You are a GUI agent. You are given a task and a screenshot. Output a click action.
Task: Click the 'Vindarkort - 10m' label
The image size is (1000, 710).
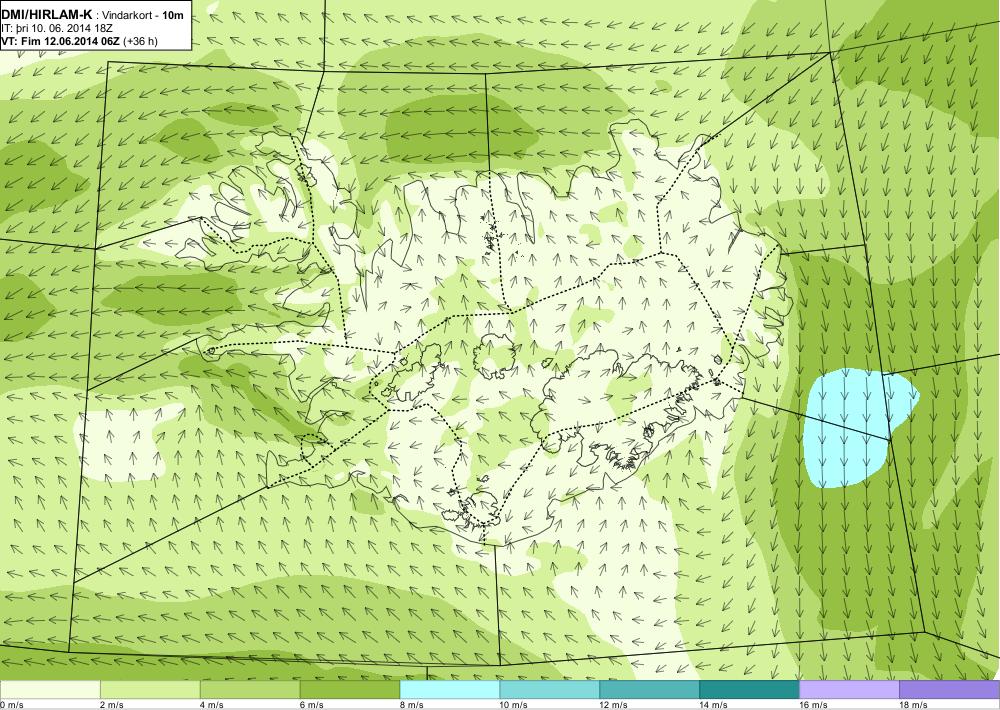pos(143,13)
